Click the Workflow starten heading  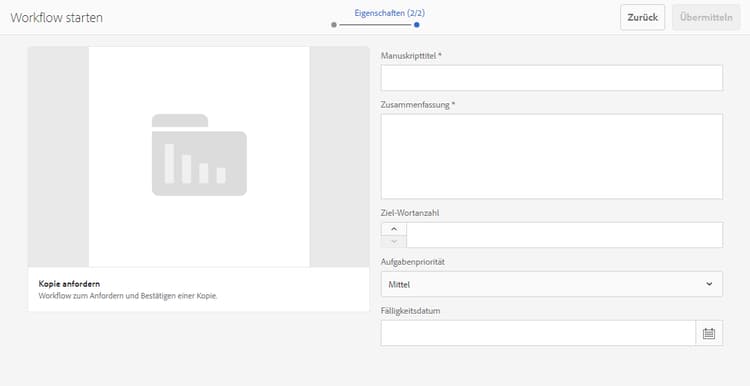coord(56,18)
